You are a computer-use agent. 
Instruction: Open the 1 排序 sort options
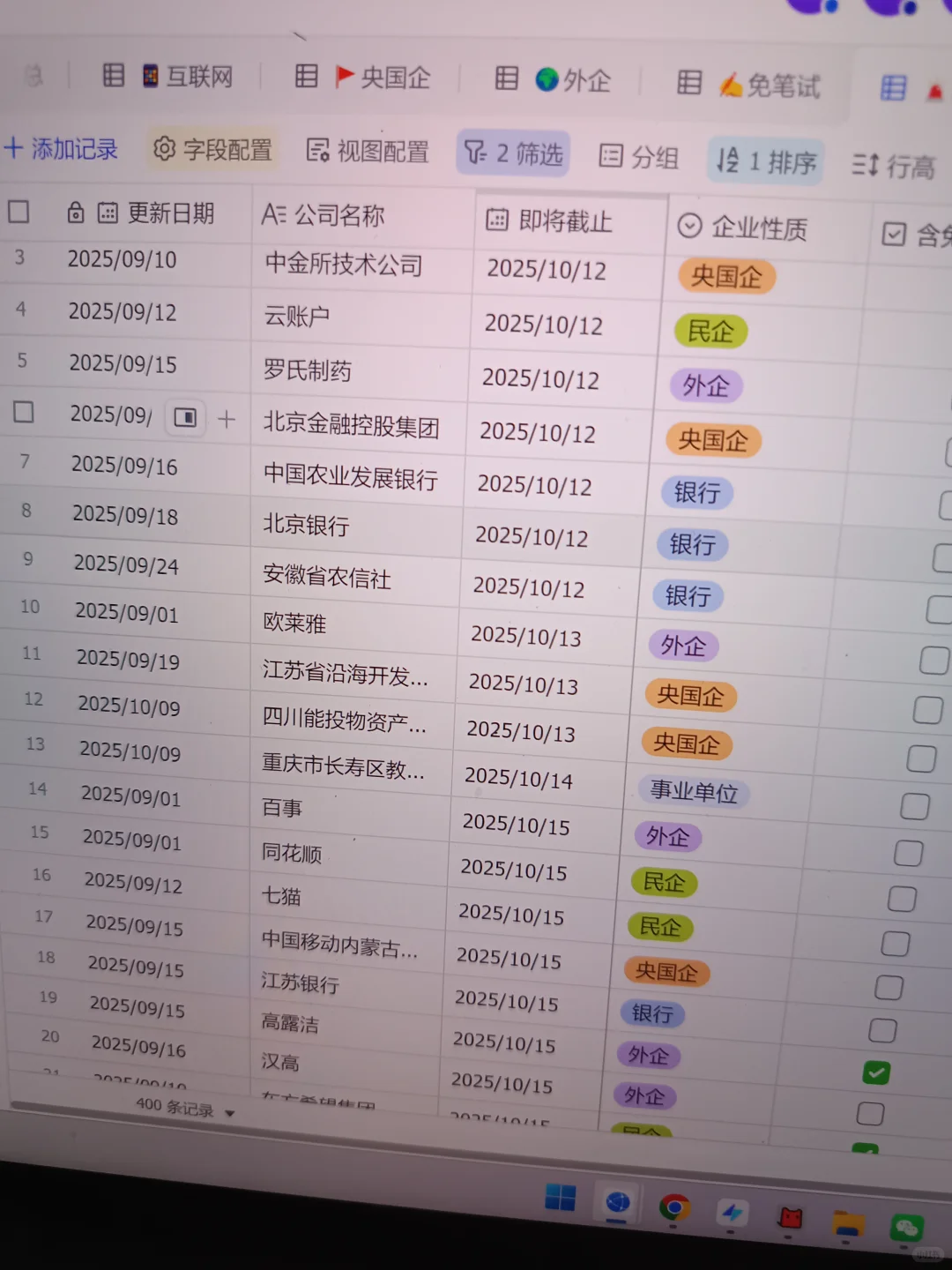765,161
